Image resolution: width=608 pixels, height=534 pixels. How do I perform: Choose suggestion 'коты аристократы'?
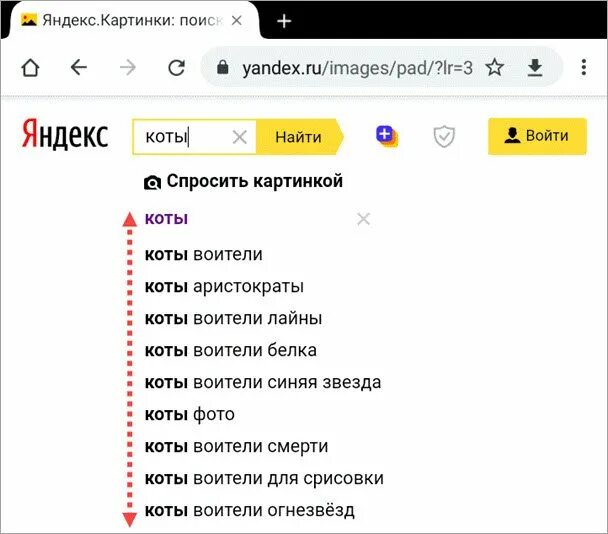coord(224,286)
